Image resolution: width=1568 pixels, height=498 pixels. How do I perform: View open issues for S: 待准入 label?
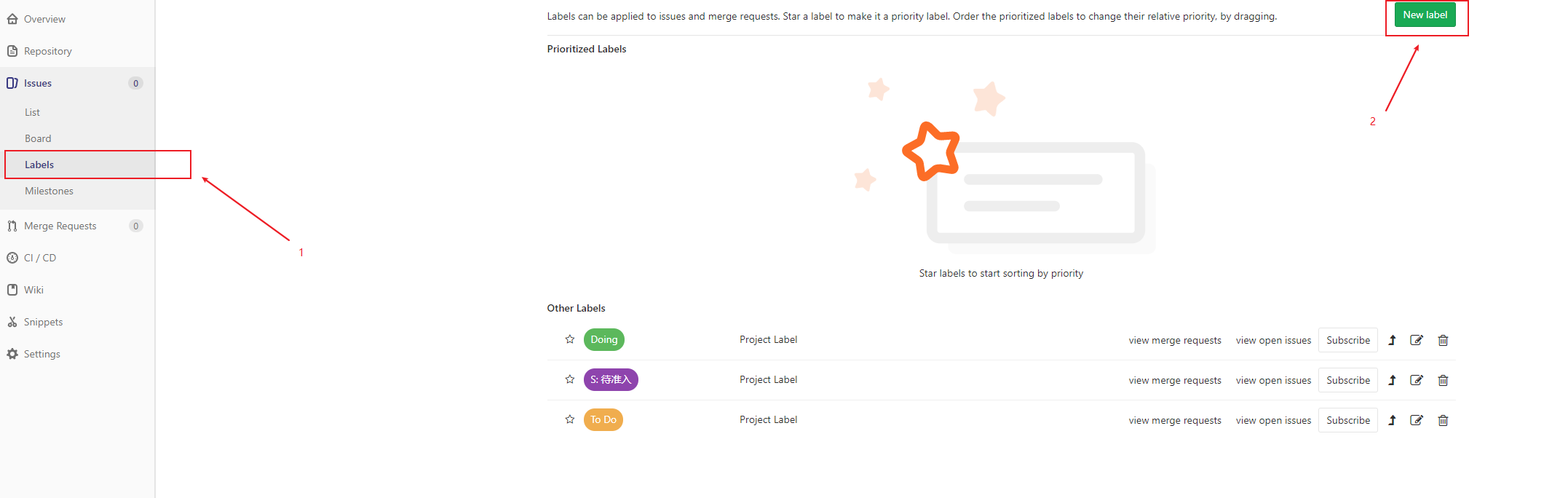click(1273, 380)
